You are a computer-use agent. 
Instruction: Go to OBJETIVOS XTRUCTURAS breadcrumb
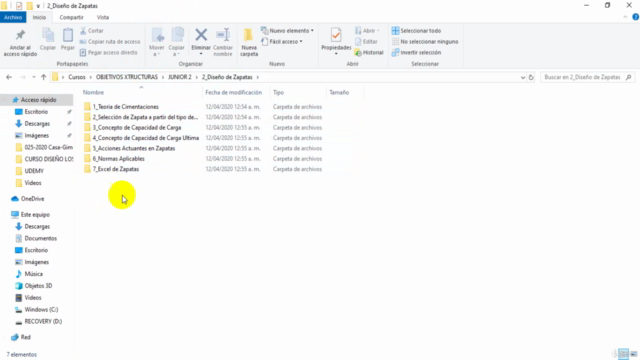coord(127,77)
